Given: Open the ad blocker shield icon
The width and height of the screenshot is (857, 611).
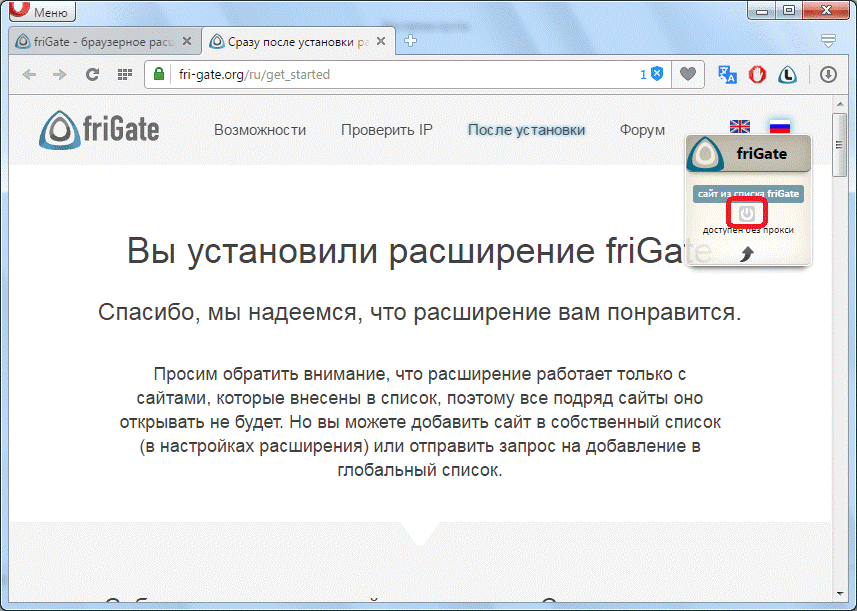Looking at the screenshot, I should click(657, 74).
